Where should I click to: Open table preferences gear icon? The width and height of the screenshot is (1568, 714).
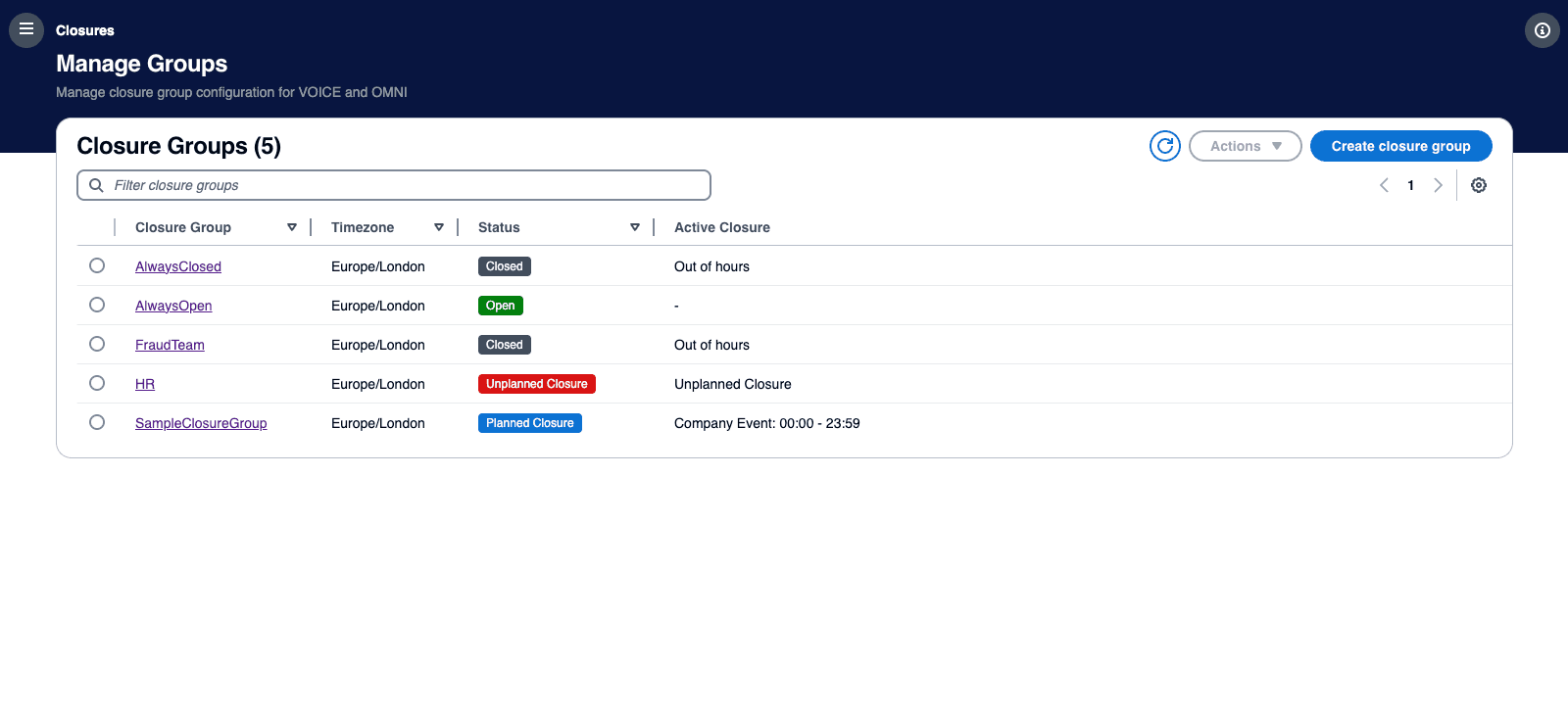click(1478, 185)
